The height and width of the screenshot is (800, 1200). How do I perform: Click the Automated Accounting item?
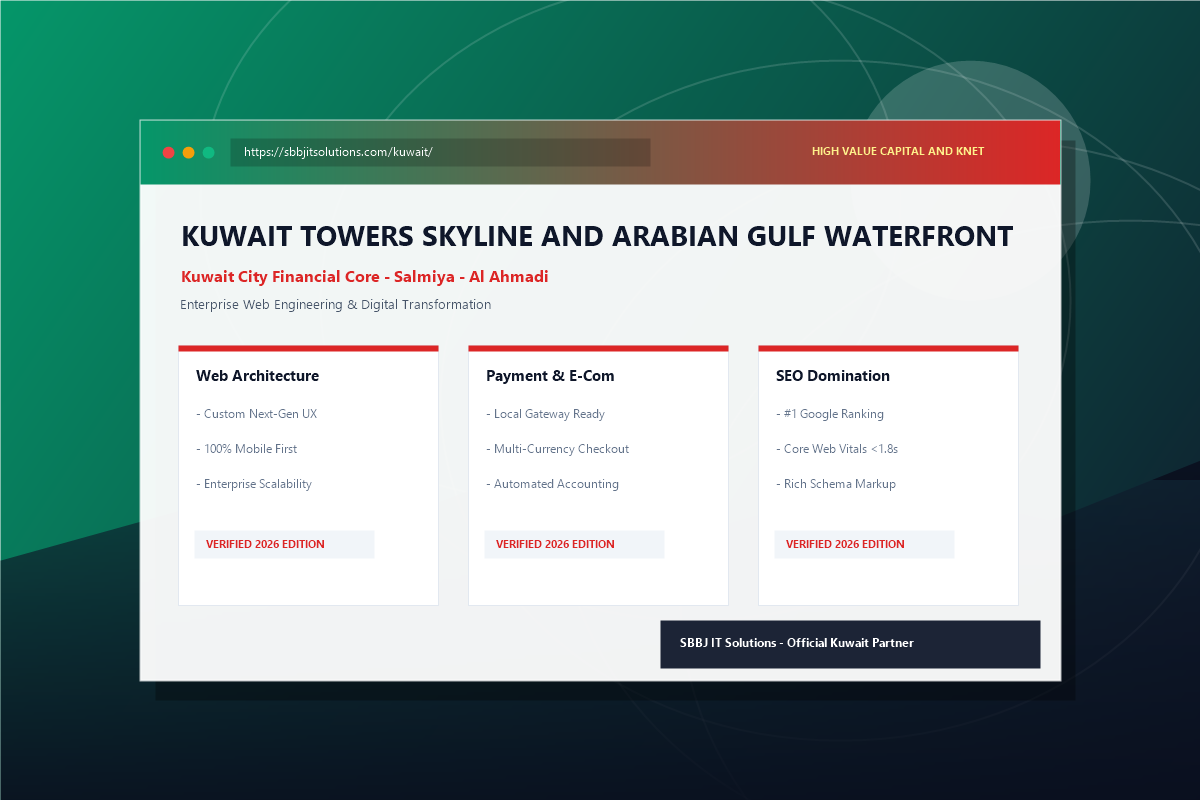click(x=552, y=484)
